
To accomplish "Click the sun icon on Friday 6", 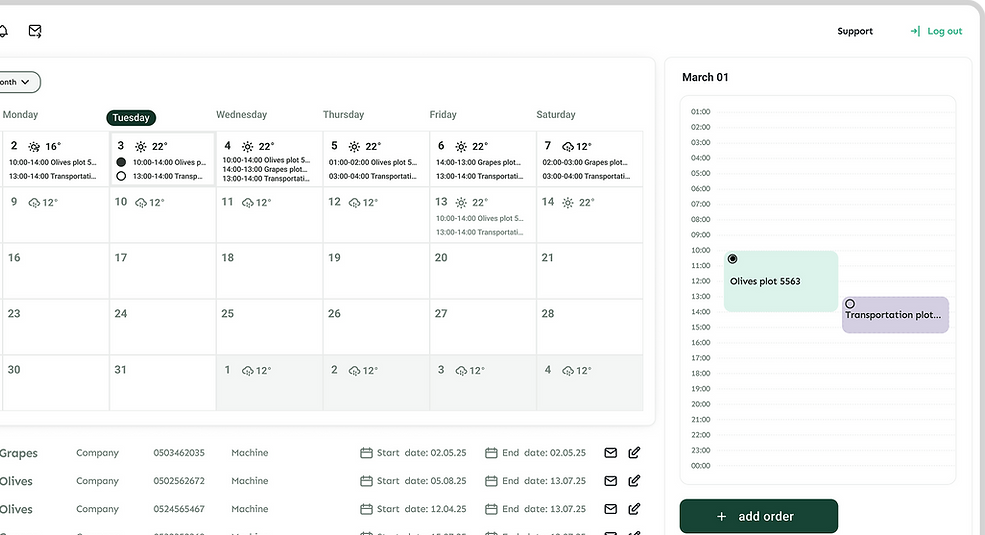I will 461,147.
